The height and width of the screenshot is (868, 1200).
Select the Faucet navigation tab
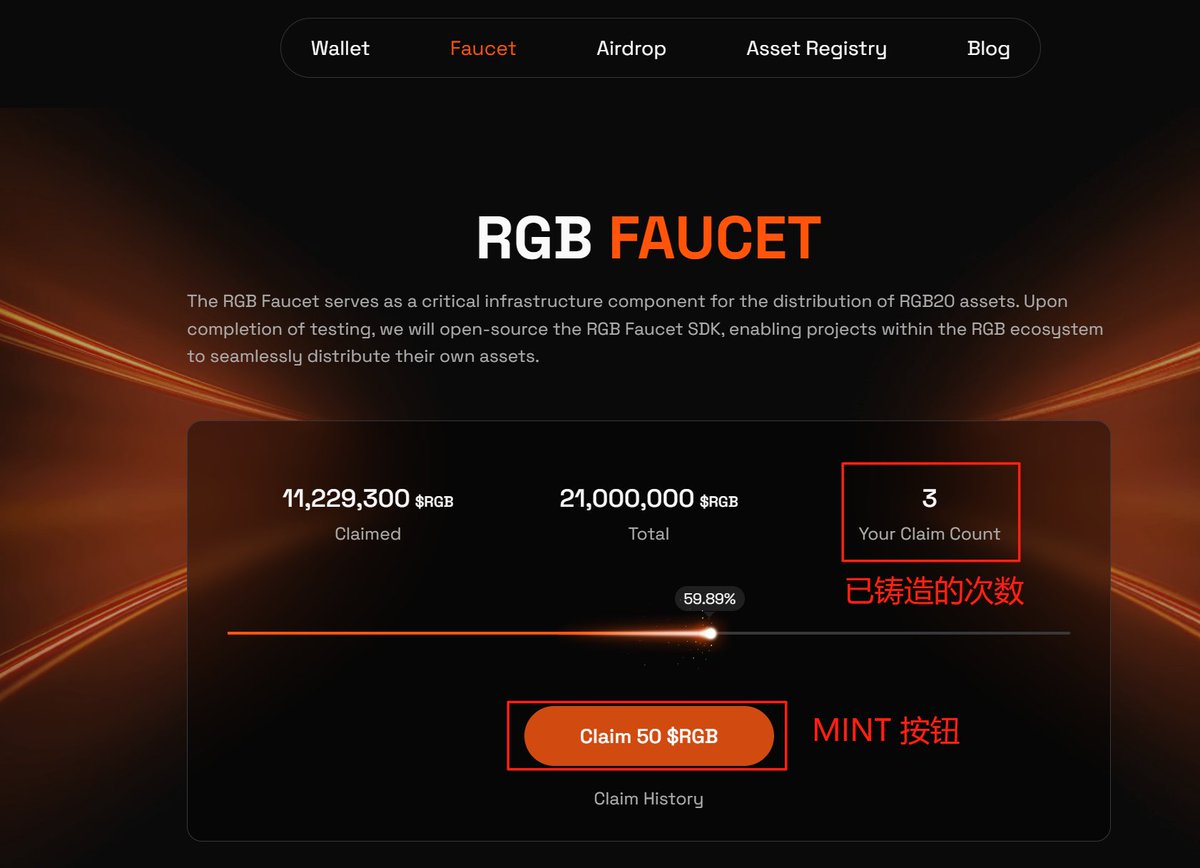click(483, 48)
